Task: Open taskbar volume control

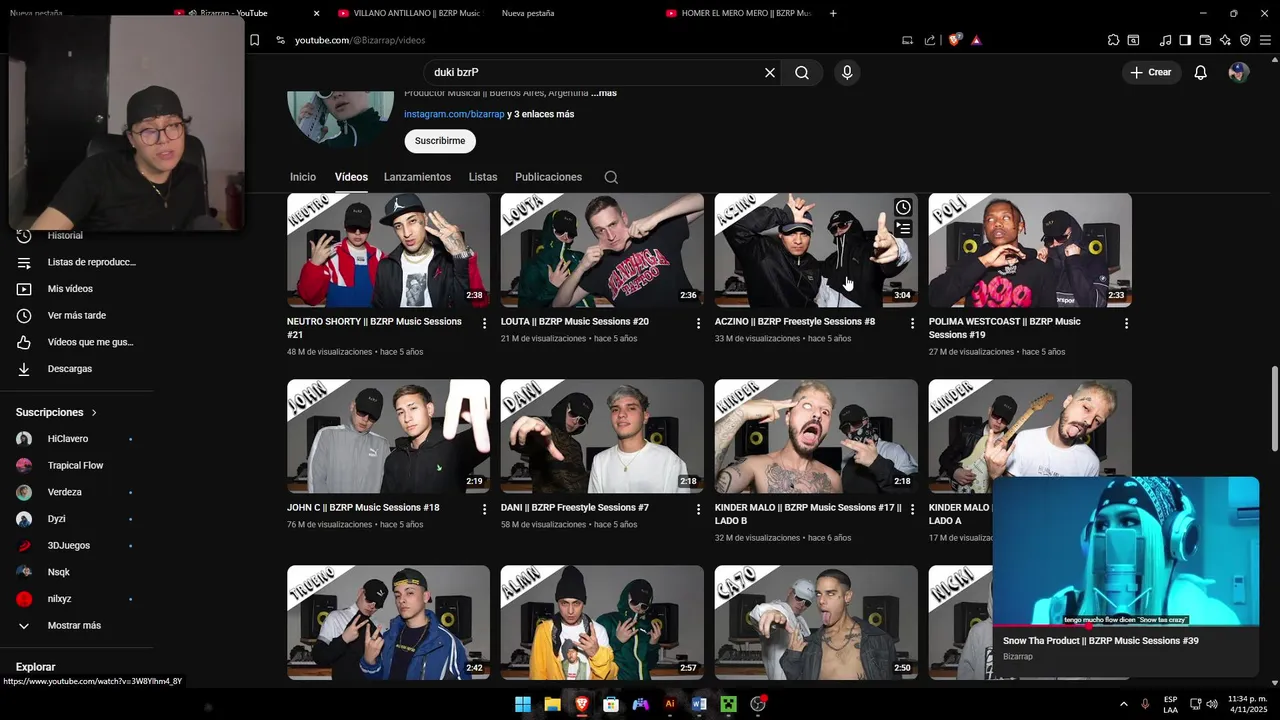Action: pos(1212,704)
